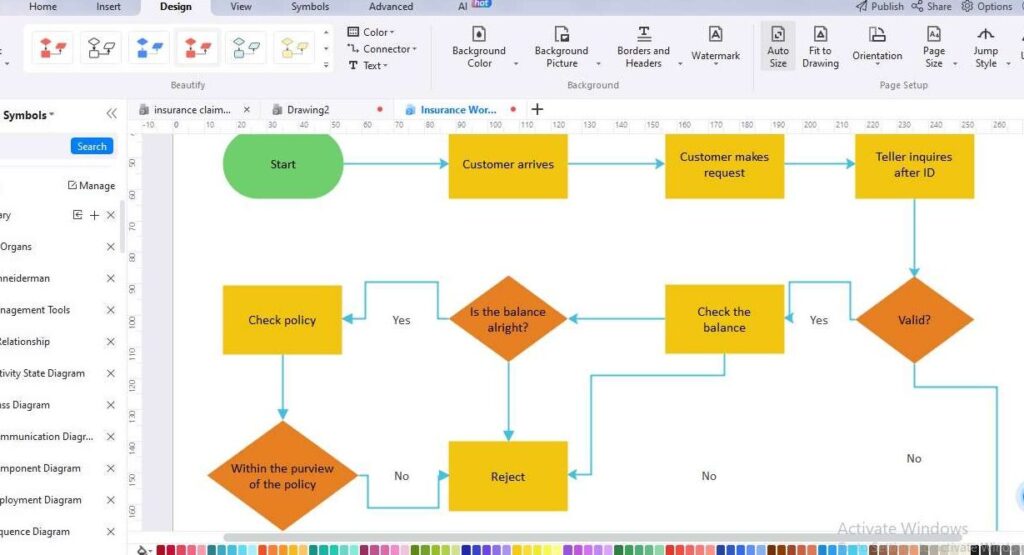Open the Drawing2 document tab

[x=307, y=110]
